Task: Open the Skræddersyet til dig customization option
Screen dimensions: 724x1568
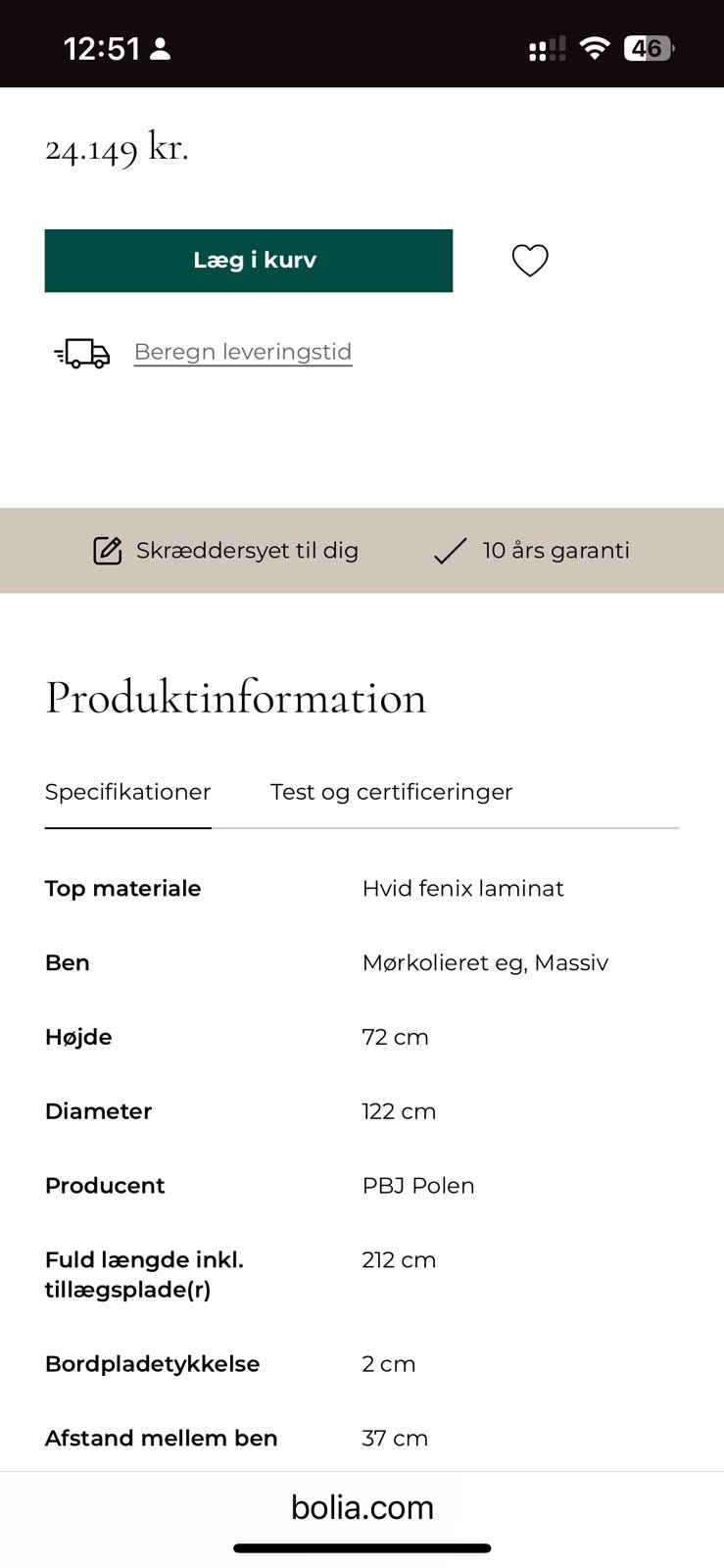Action: click(248, 551)
